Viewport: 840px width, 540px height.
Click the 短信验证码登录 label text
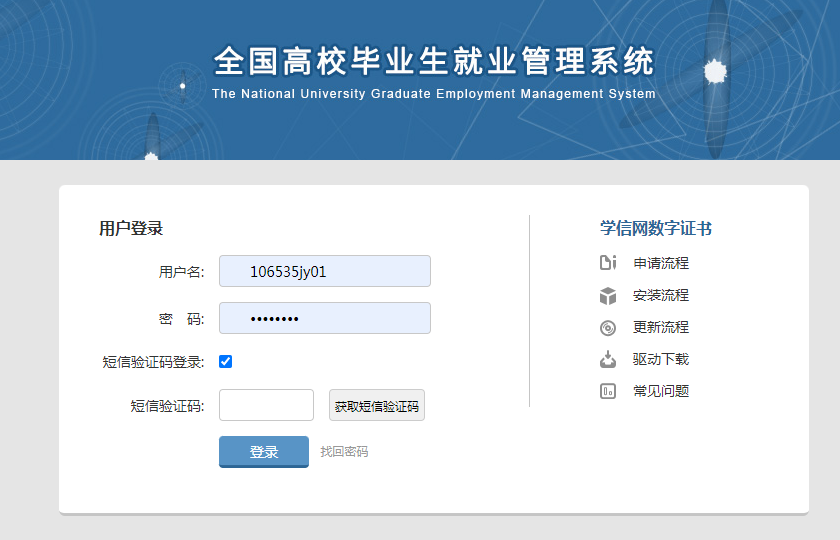click(153, 362)
